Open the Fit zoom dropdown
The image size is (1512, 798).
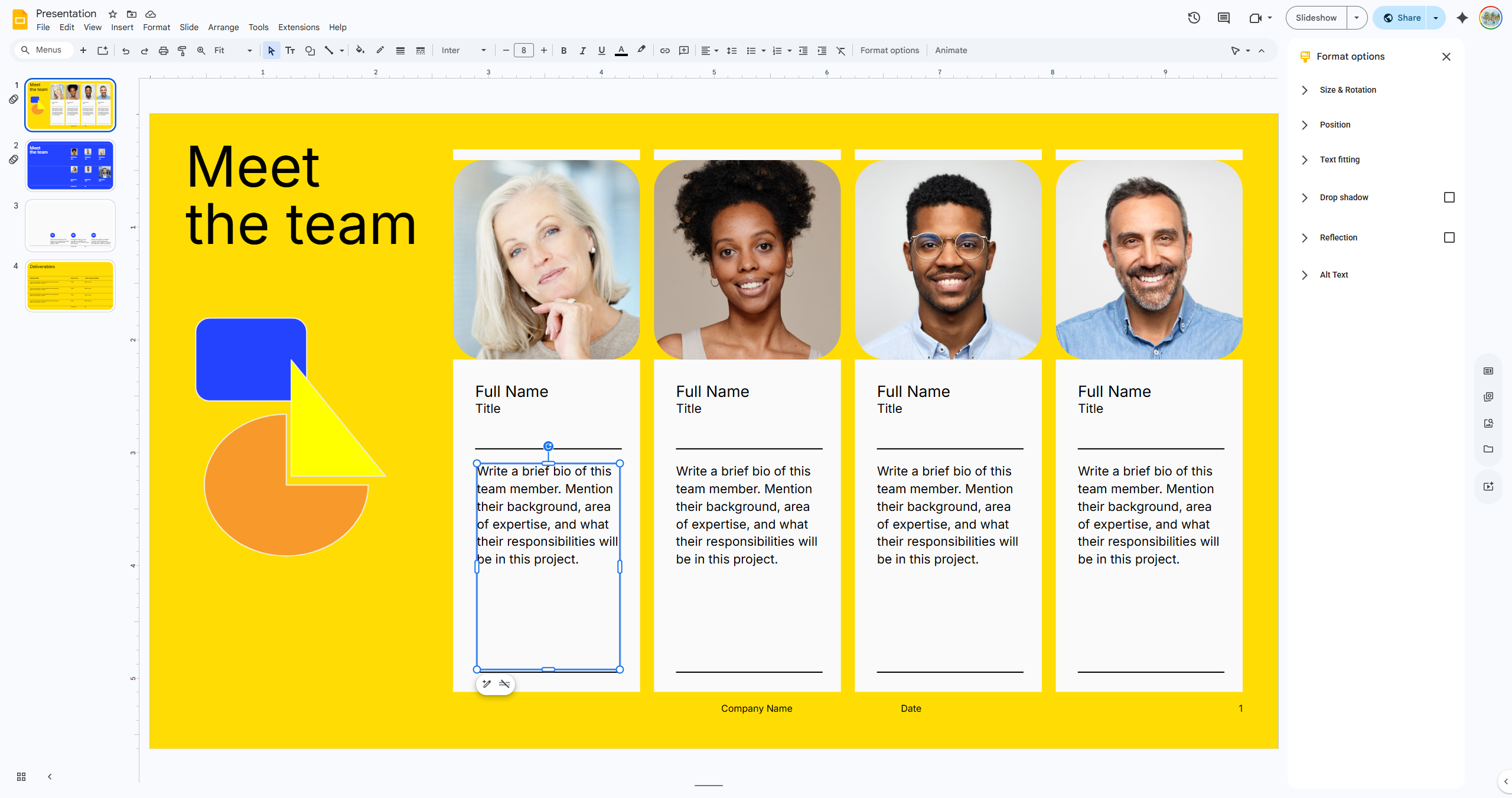coord(233,51)
